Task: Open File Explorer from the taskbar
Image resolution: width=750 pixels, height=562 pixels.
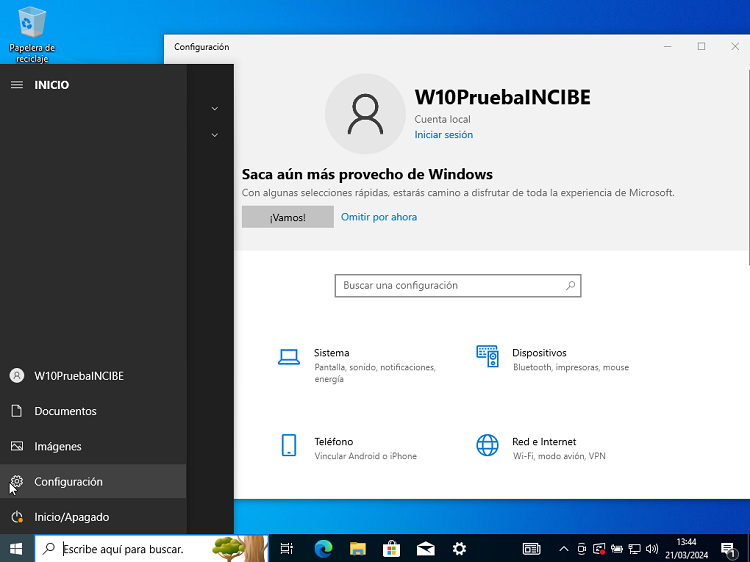Action: pyautogui.click(x=357, y=548)
